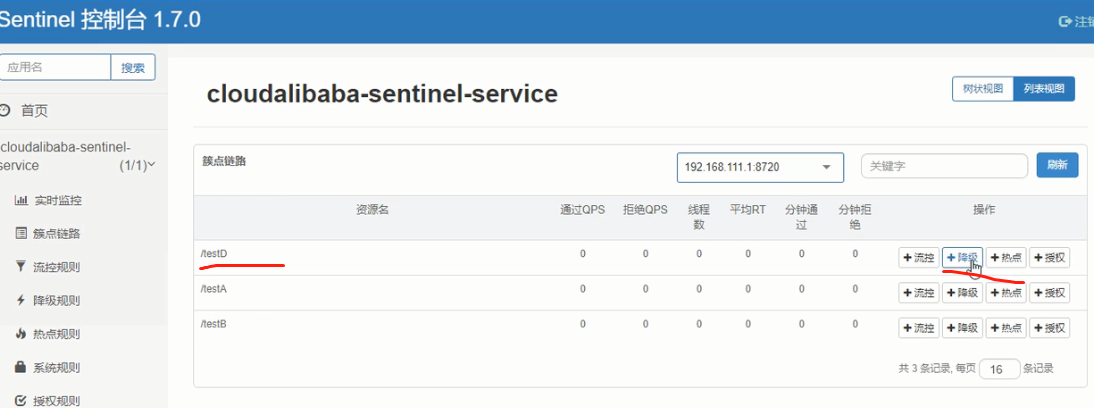
Task: Click the 搜索 app search button
Action: [132, 68]
